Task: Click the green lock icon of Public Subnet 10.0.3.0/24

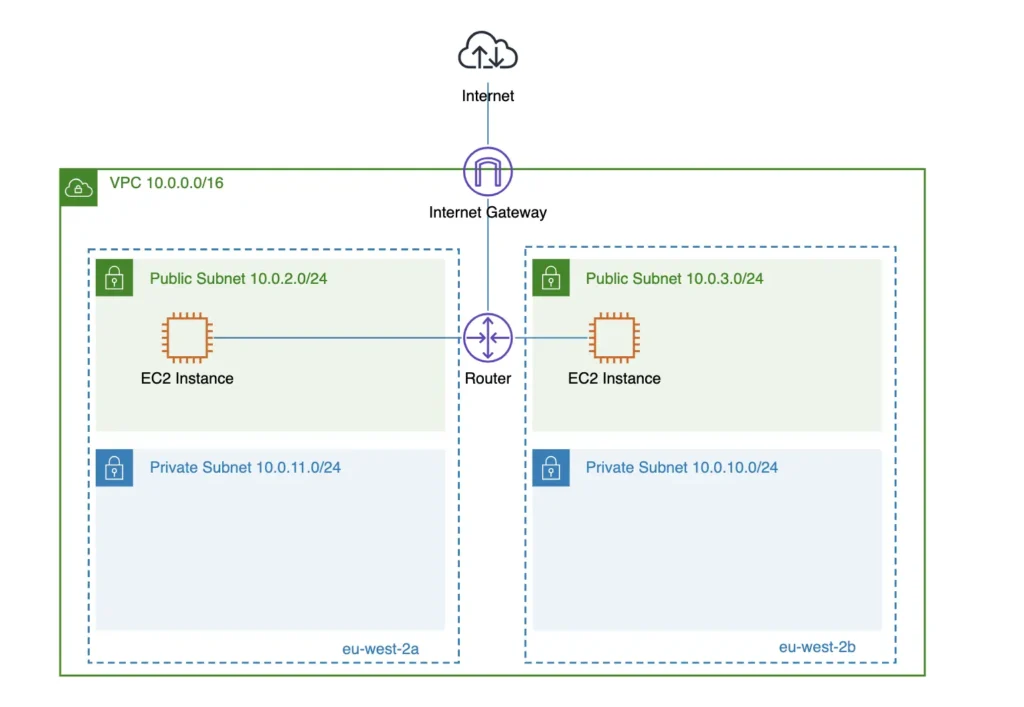Action: [x=551, y=278]
